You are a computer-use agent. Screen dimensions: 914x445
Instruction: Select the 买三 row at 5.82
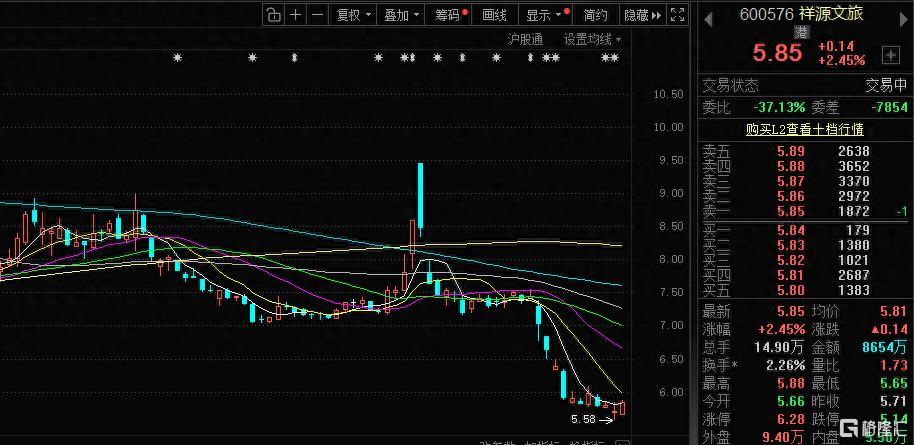(x=804, y=260)
